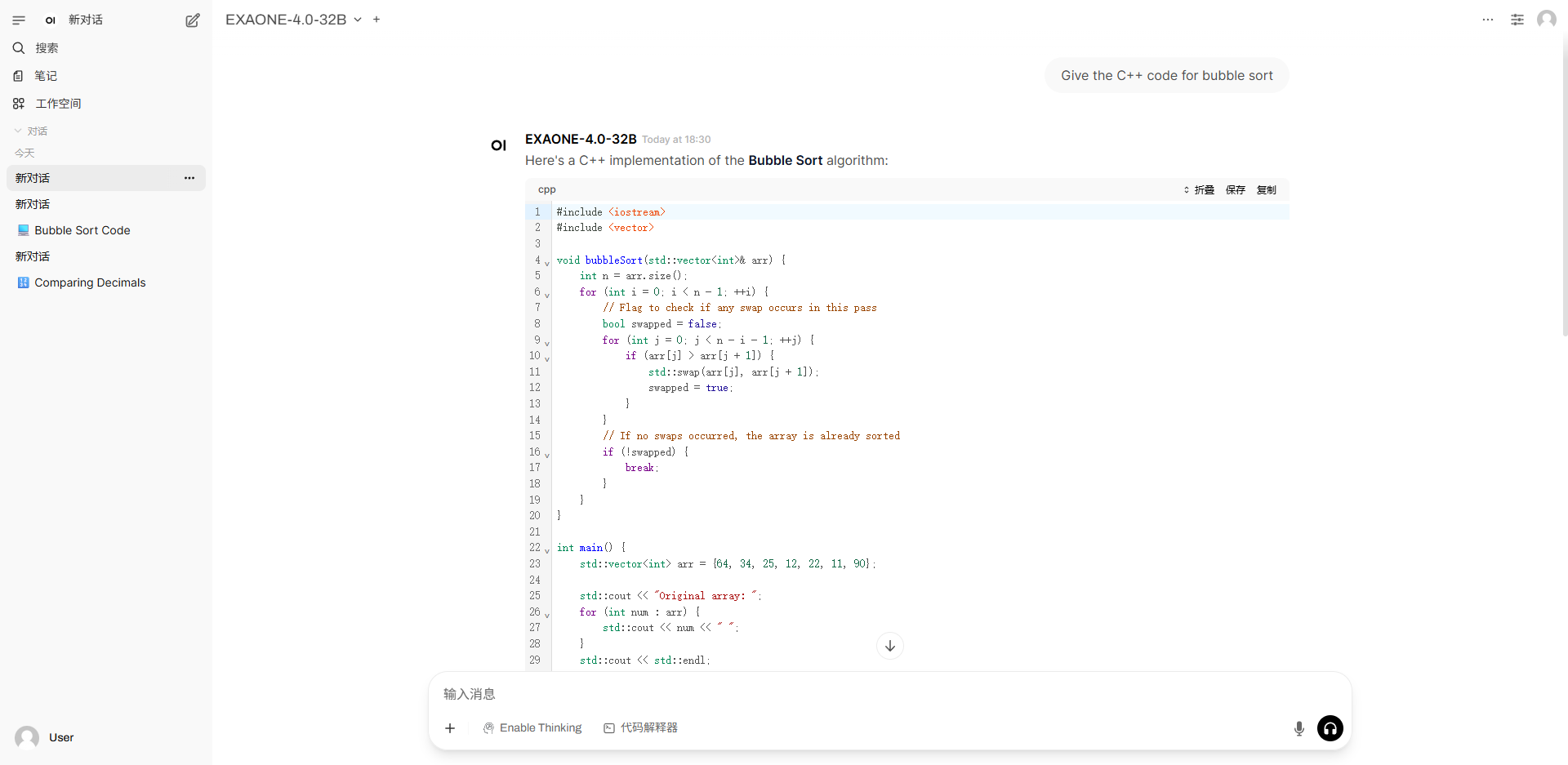The image size is (1568, 765).
Task: Click the plus attachment icon in message box
Action: point(450,728)
